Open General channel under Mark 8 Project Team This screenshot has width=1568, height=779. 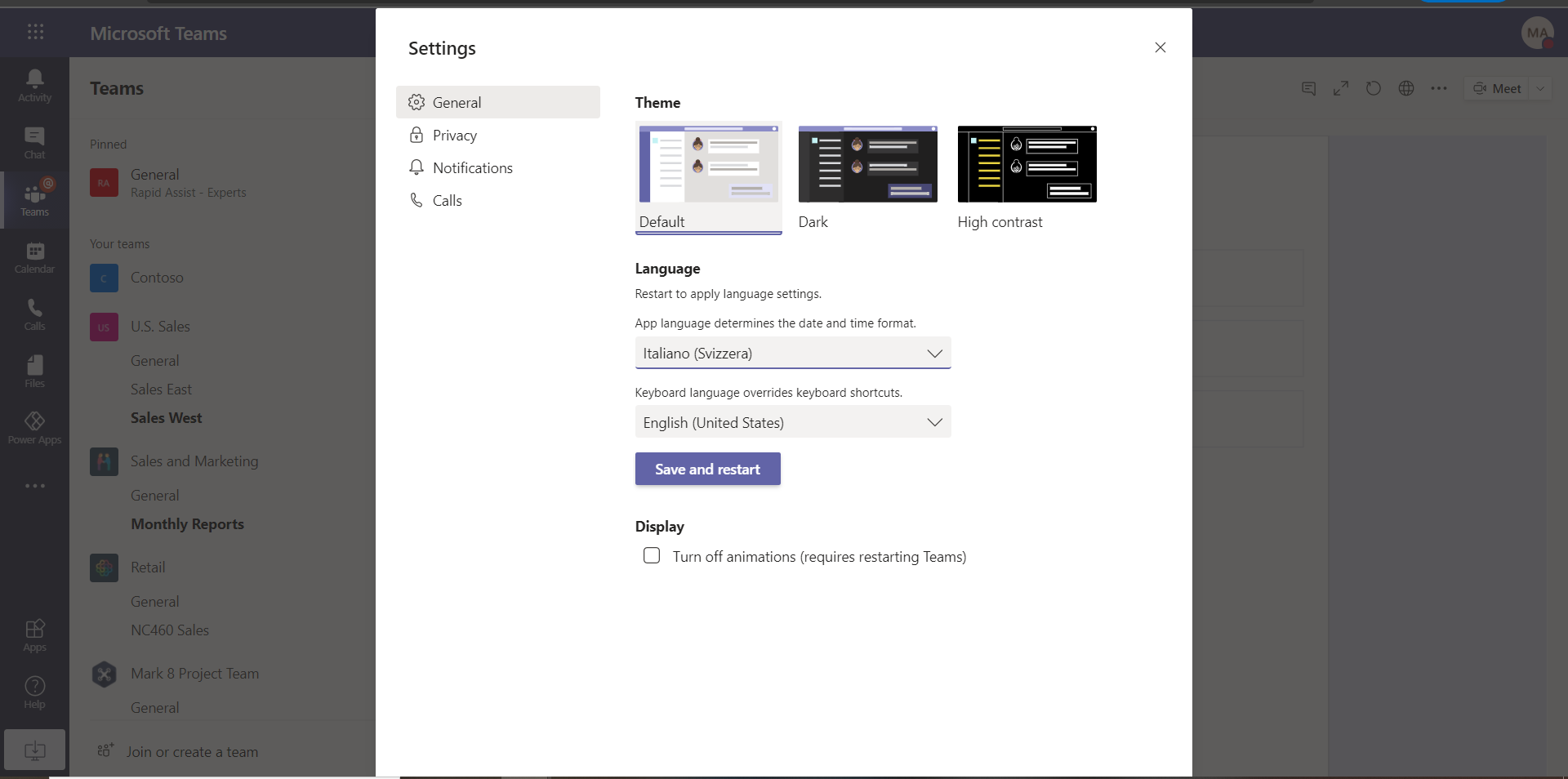(x=154, y=708)
